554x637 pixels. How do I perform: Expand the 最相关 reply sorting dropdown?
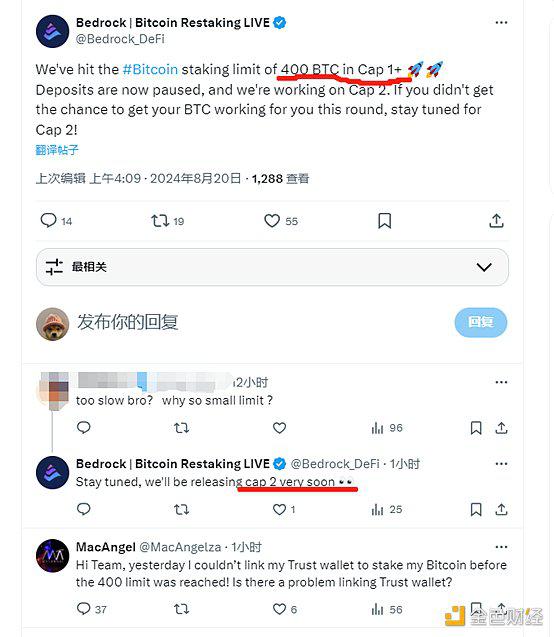pyautogui.click(x=484, y=267)
